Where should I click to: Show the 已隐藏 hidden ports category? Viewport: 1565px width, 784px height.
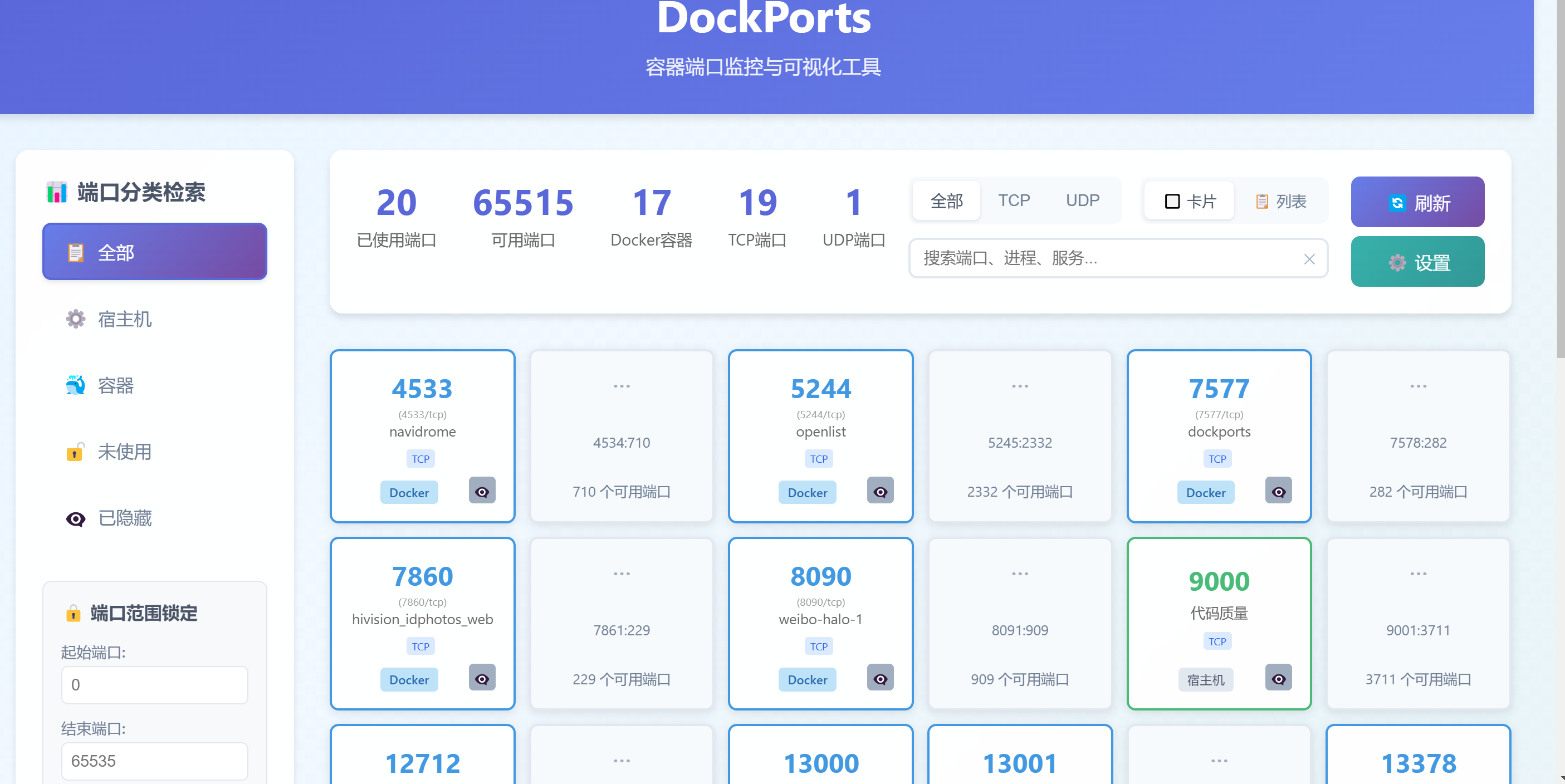point(154,517)
